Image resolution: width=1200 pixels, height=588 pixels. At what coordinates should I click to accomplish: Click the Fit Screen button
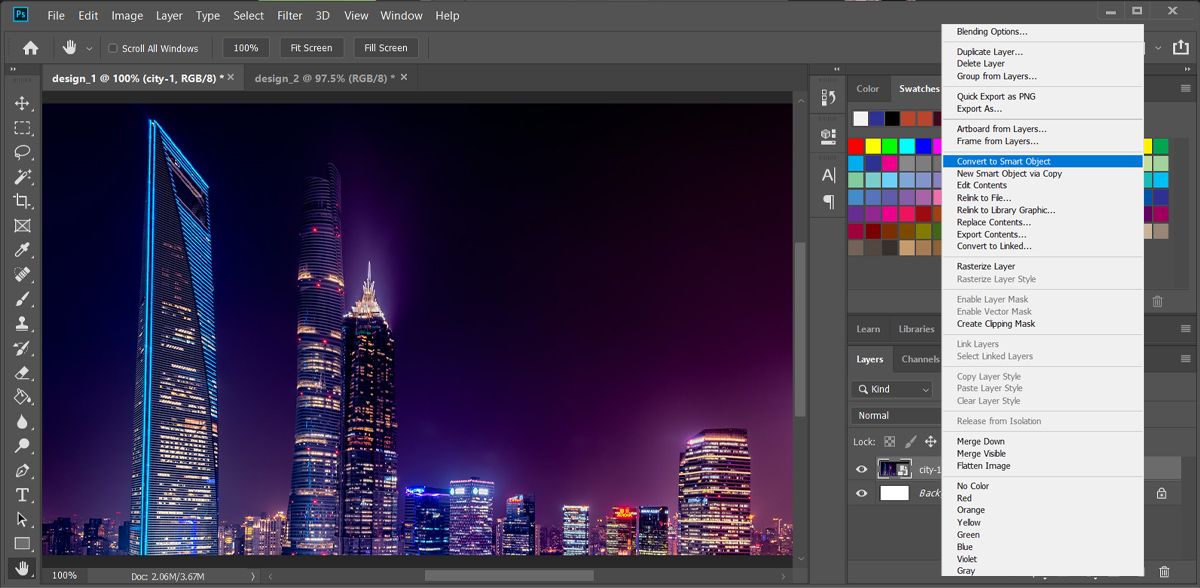coord(311,47)
